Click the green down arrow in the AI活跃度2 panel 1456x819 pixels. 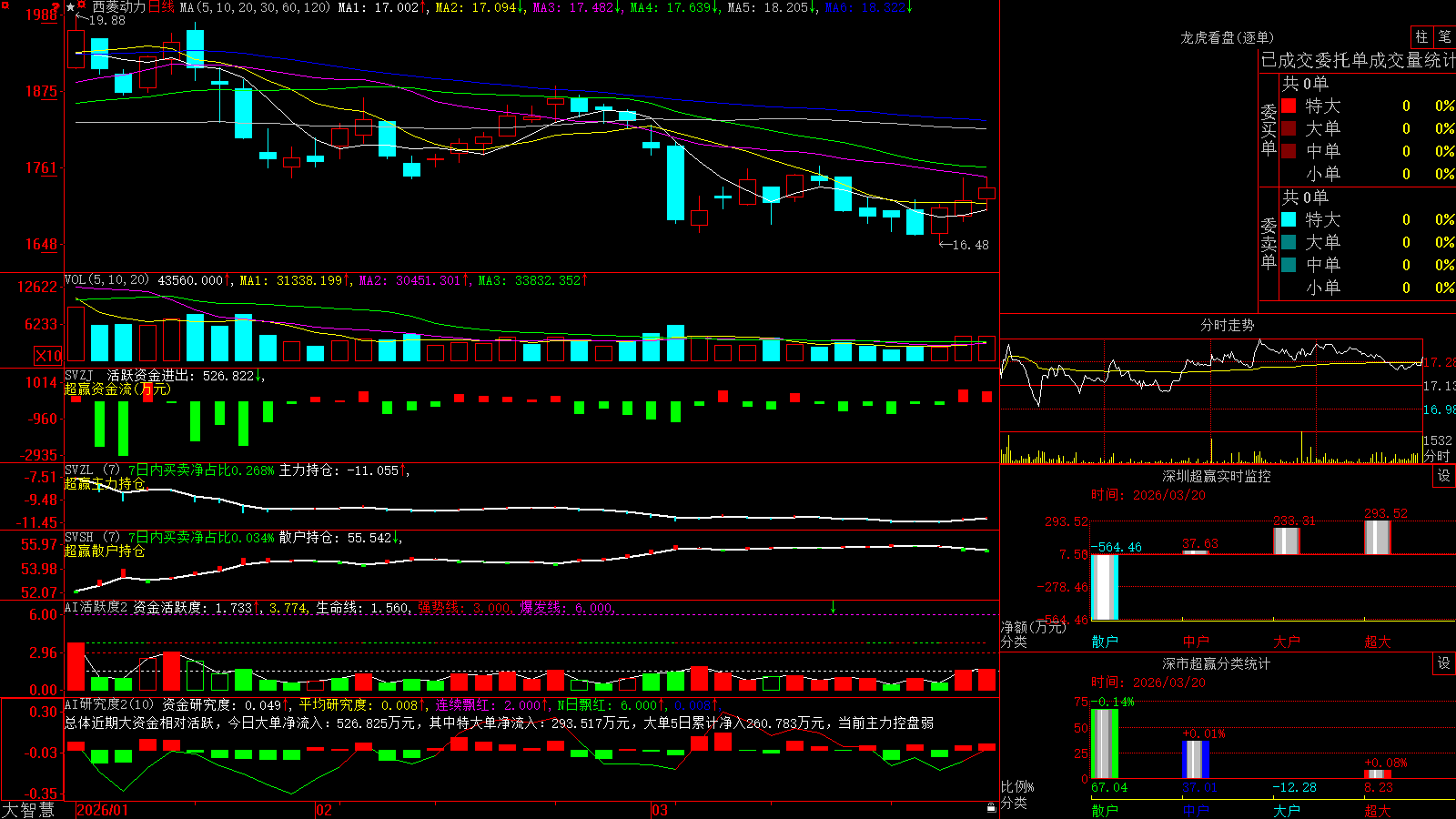833,607
